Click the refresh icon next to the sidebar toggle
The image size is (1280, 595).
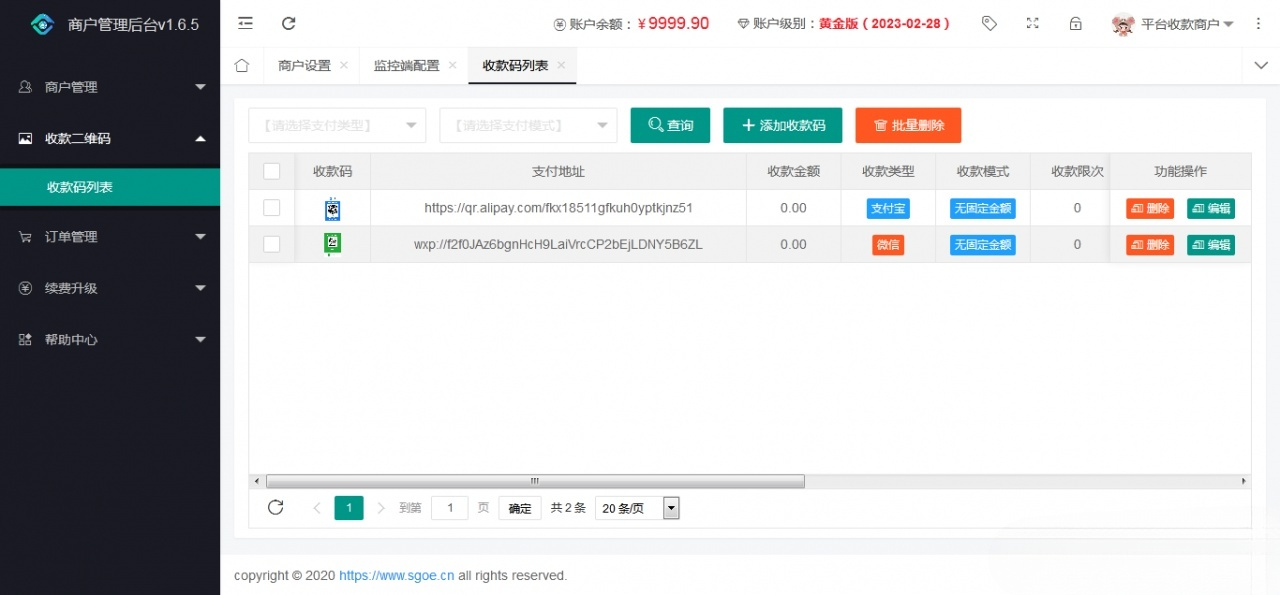[x=289, y=23]
